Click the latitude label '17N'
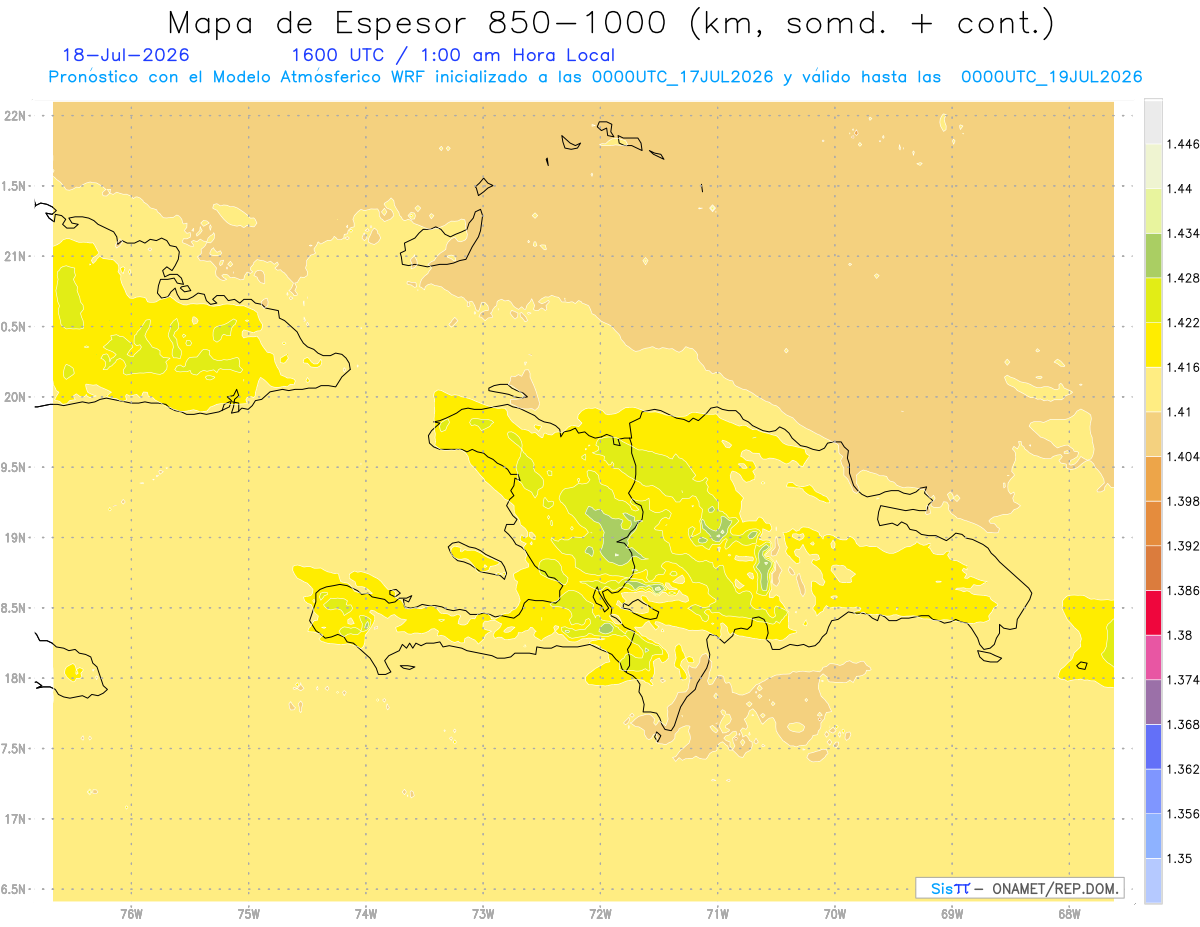 tap(15, 819)
